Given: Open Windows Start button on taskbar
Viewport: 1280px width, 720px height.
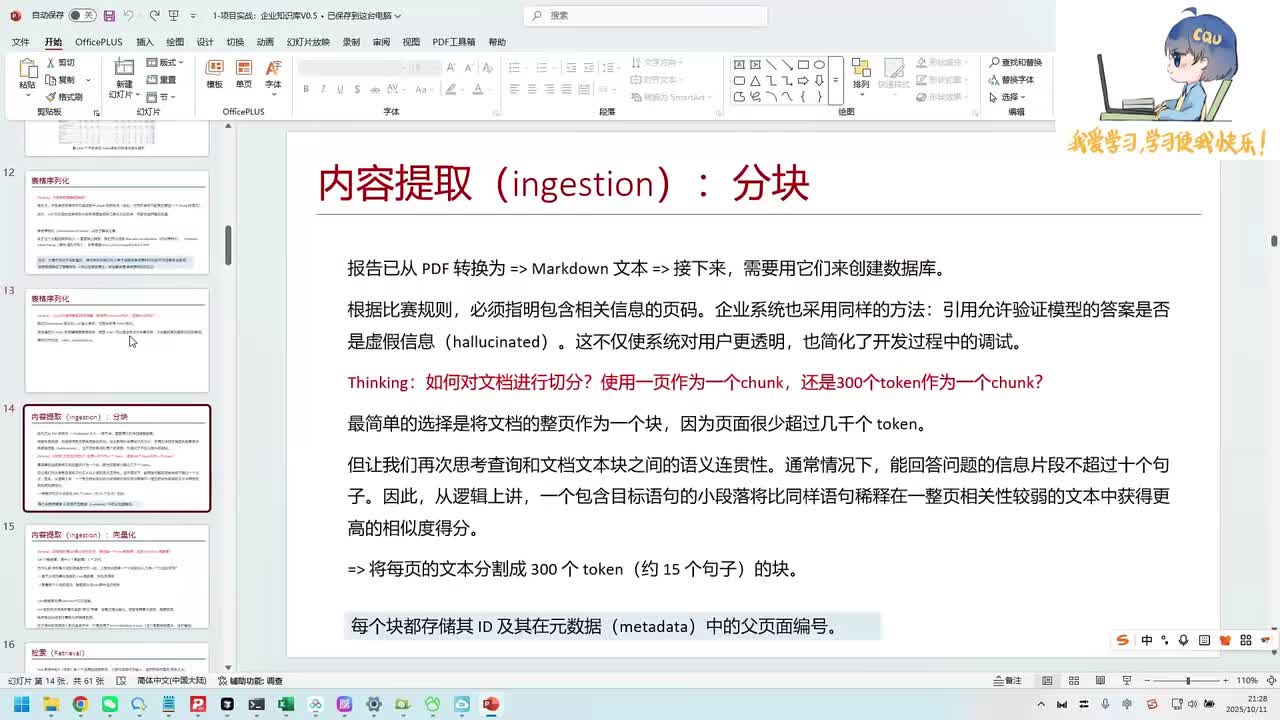Looking at the screenshot, I should (21, 704).
